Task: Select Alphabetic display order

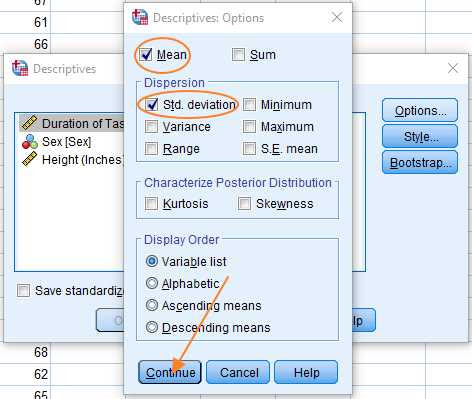Action: pyautogui.click(x=152, y=283)
